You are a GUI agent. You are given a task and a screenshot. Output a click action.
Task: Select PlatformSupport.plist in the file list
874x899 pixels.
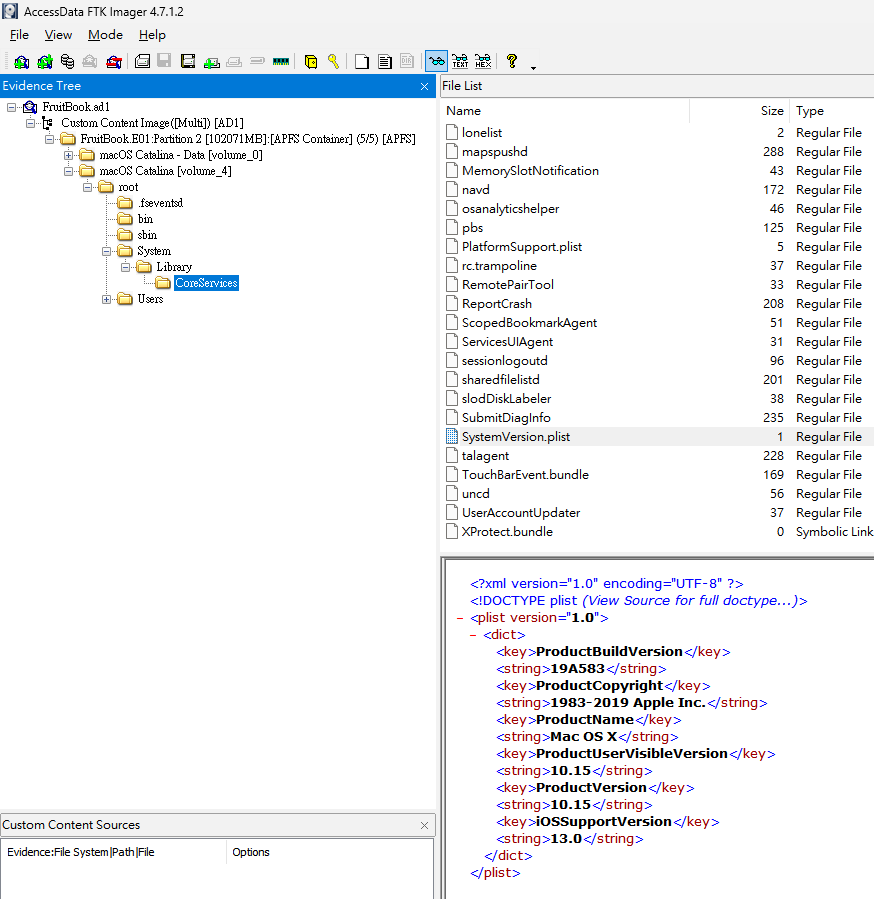tap(658, 247)
